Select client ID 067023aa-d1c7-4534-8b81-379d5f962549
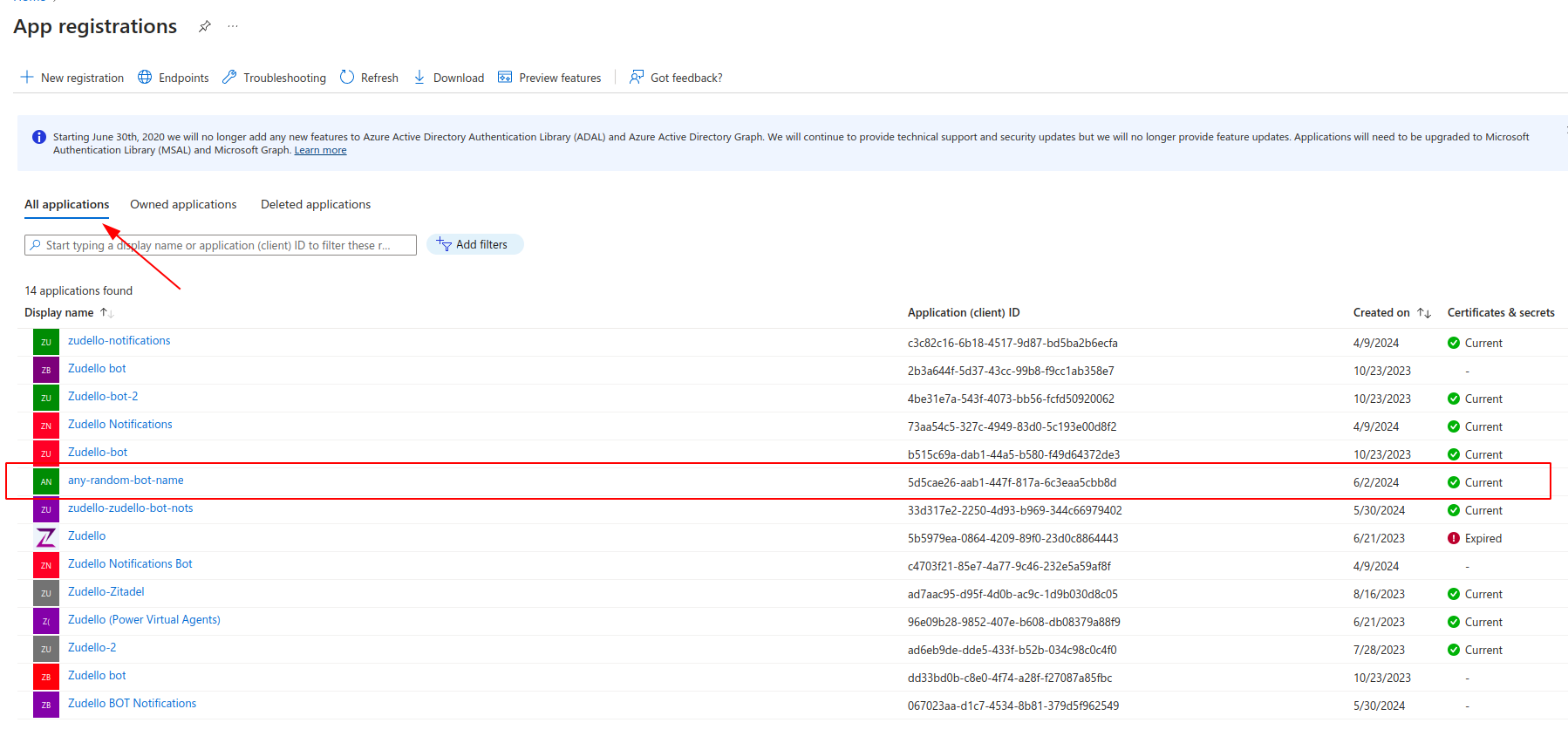1568x750 pixels. point(1013,706)
